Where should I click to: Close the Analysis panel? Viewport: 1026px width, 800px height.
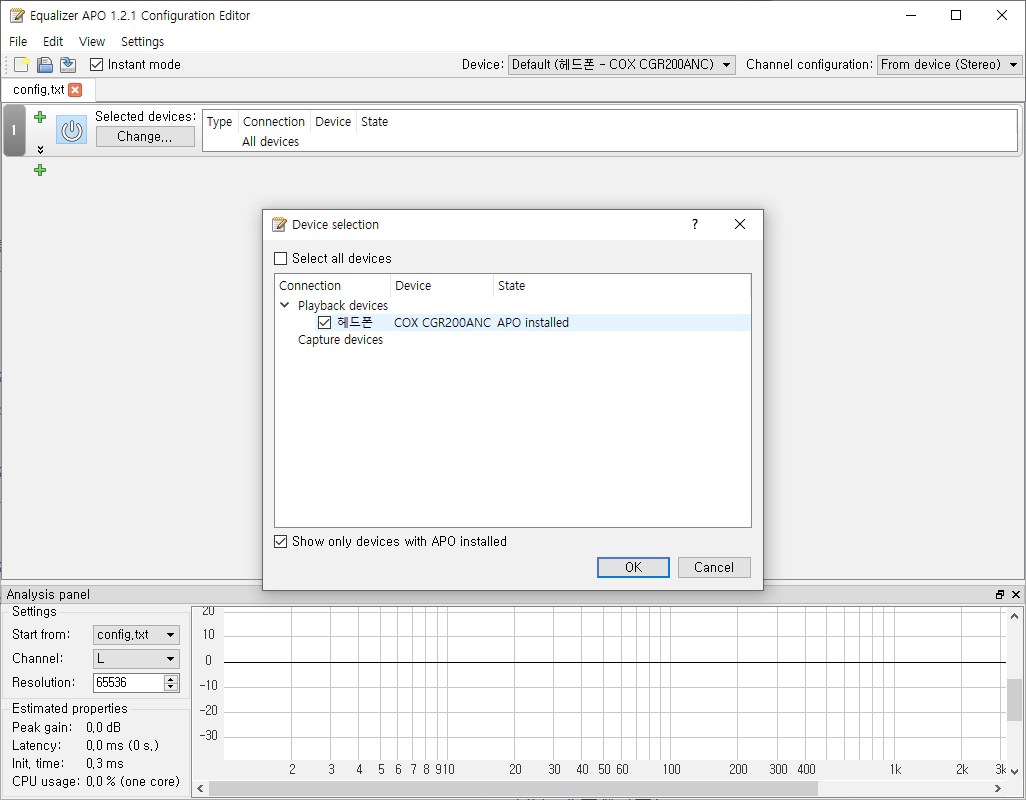pyautogui.click(x=1016, y=595)
